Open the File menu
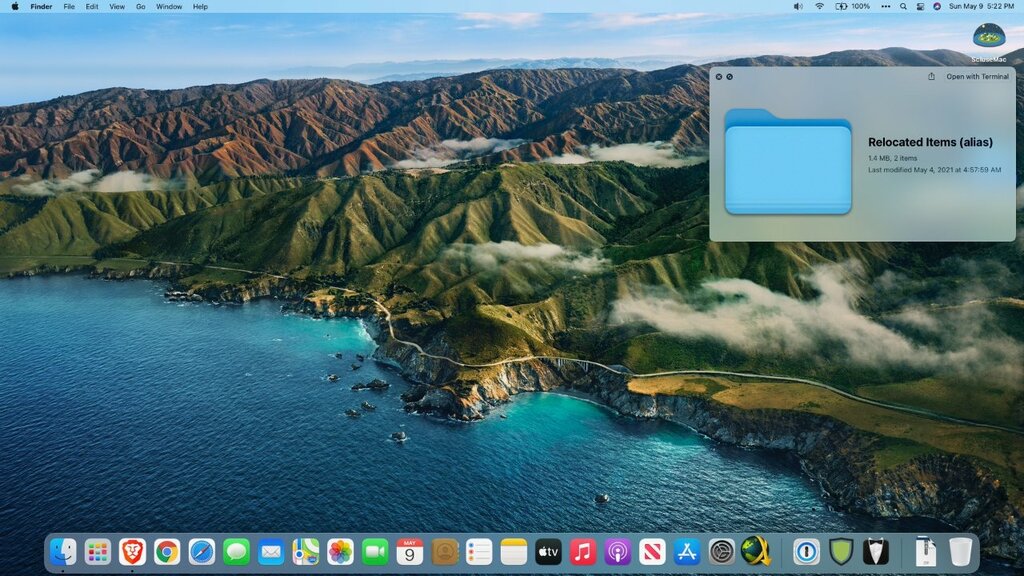The height and width of the screenshot is (576, 1024). click(x=69, y=6)
